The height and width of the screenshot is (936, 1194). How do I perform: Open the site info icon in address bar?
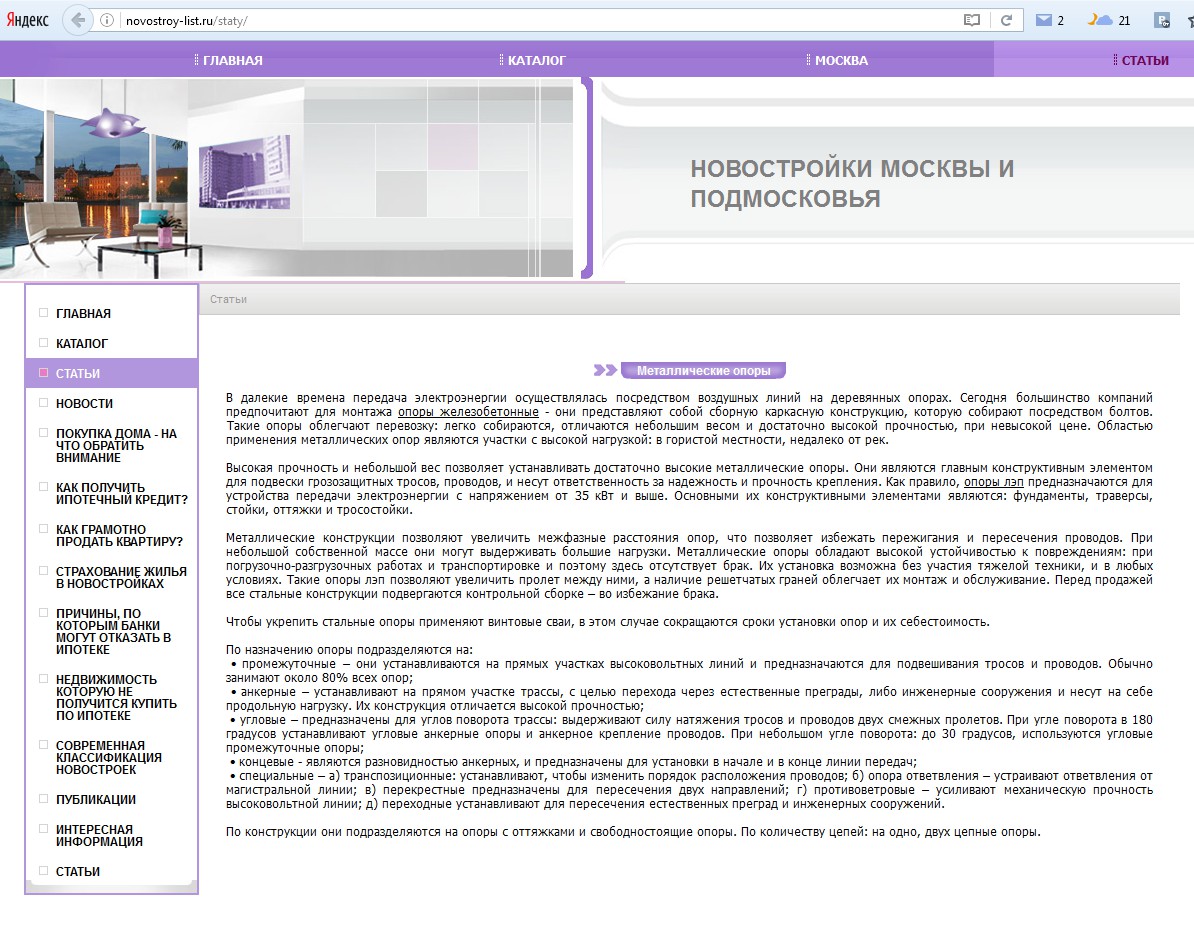coord(107,21)
